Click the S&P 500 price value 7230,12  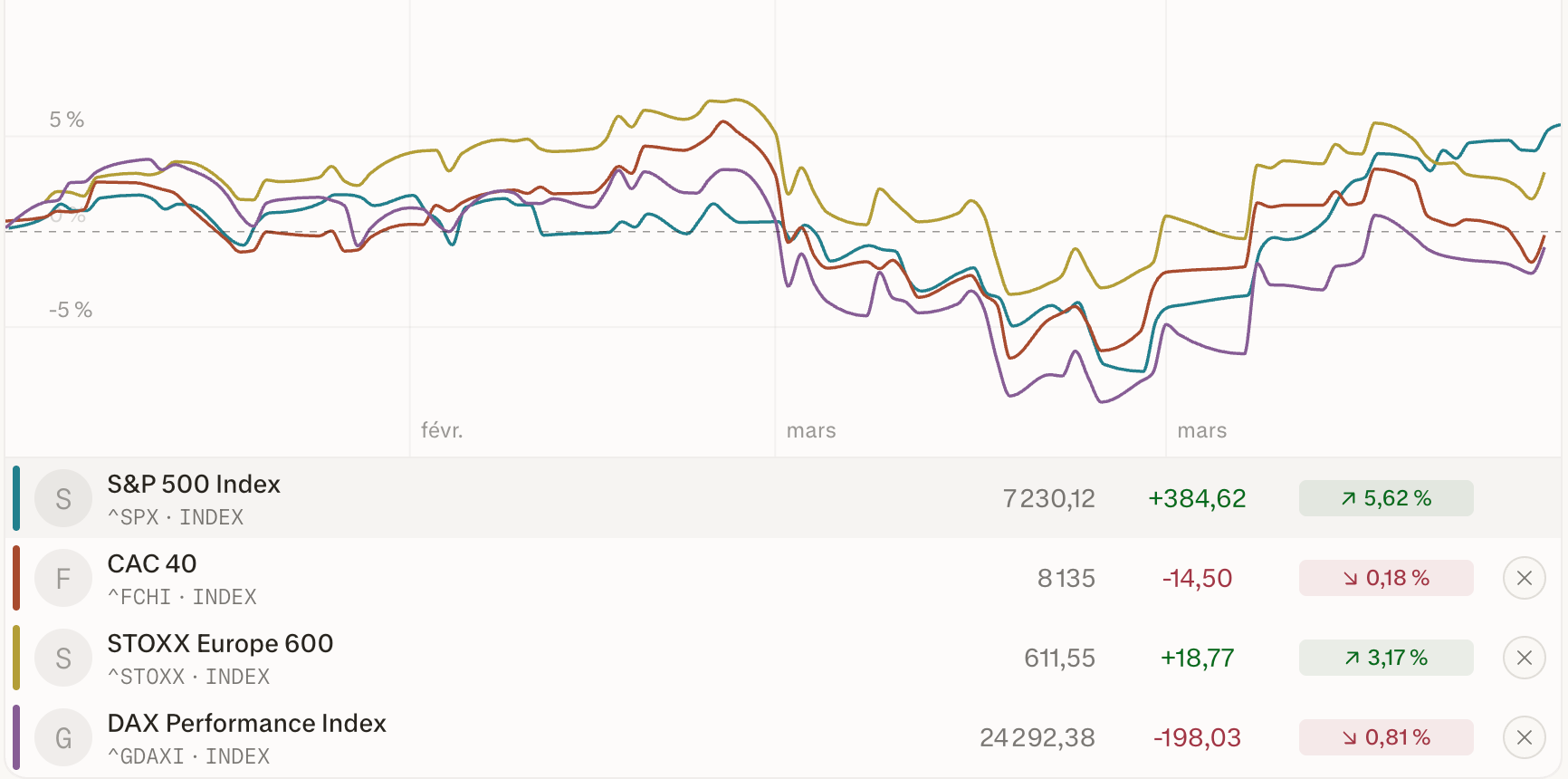coord(1048,498)
